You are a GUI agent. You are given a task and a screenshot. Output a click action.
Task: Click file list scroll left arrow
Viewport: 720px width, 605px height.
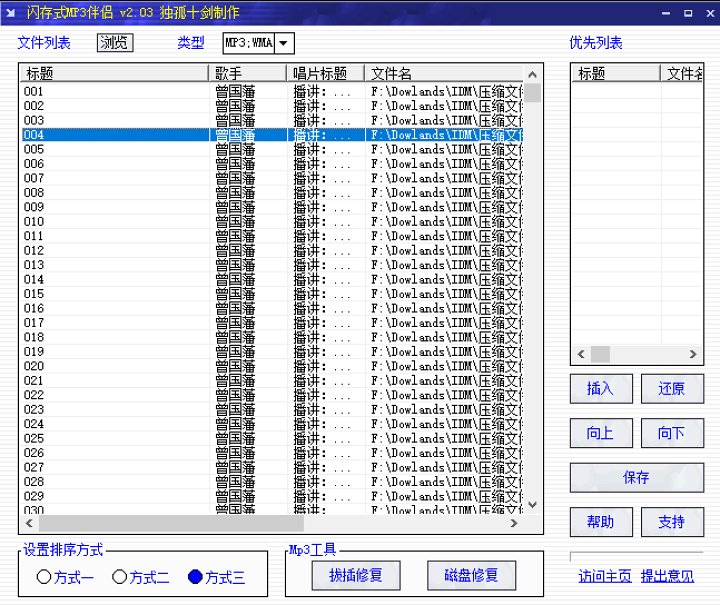(29, 523)
